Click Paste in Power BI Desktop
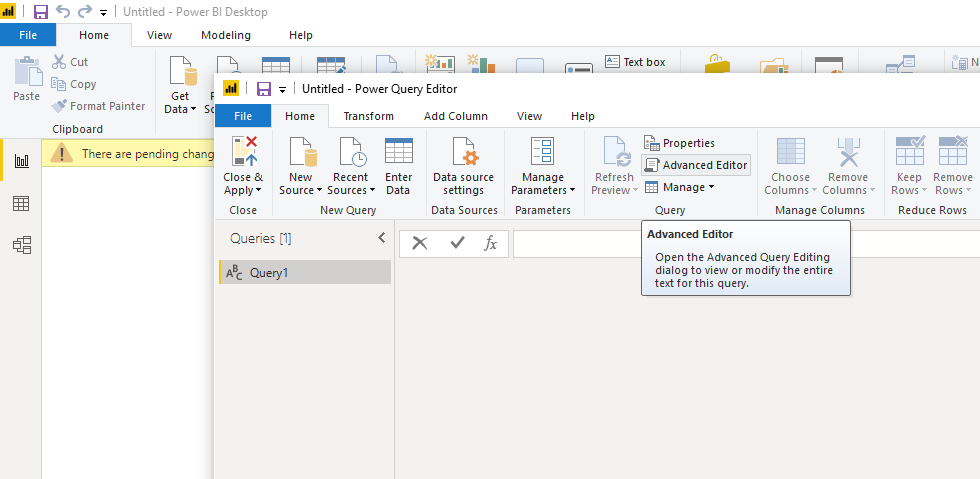Image resolution: width=980 pixels, height=479 pixels. 26,78
